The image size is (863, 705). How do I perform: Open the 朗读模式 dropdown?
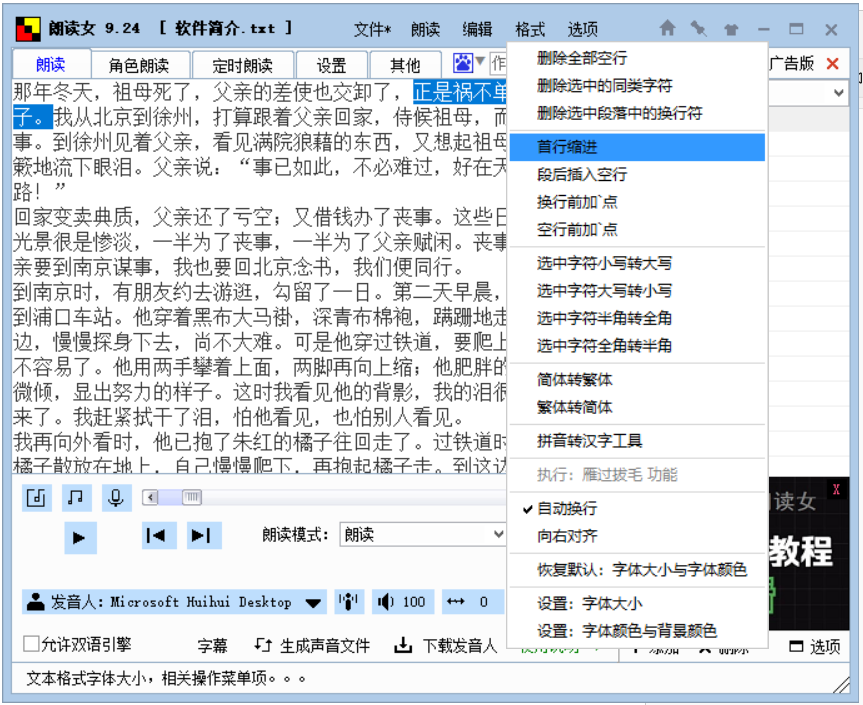tap(423, 535)
